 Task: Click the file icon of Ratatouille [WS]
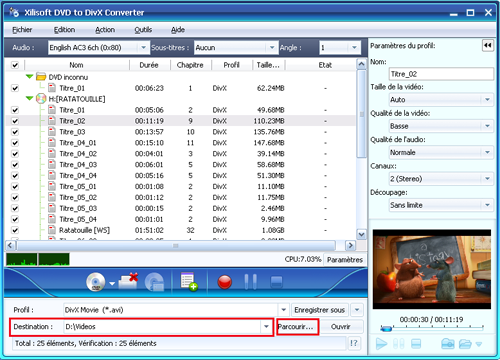(52, 230)
